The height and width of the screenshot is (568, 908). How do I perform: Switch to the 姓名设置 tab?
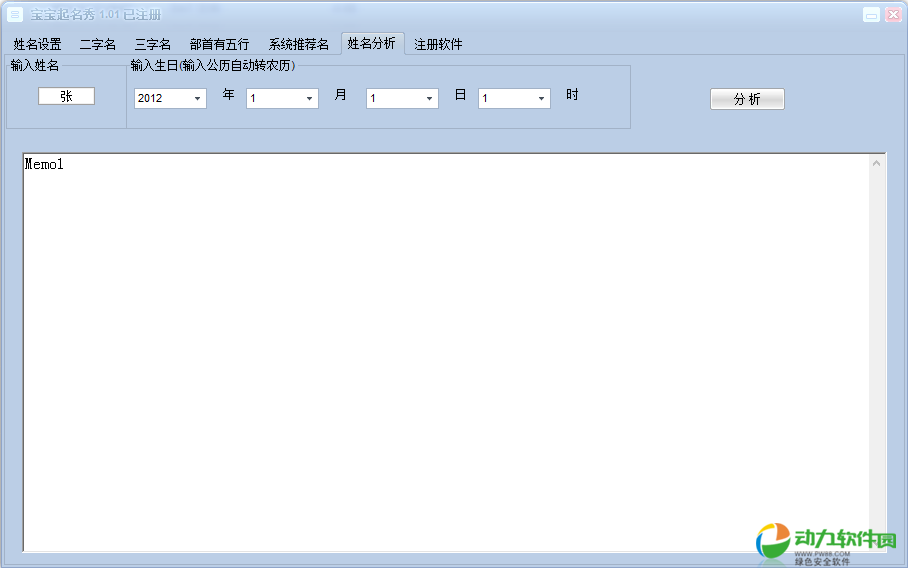pyautogui.click(x=37, y=44)
